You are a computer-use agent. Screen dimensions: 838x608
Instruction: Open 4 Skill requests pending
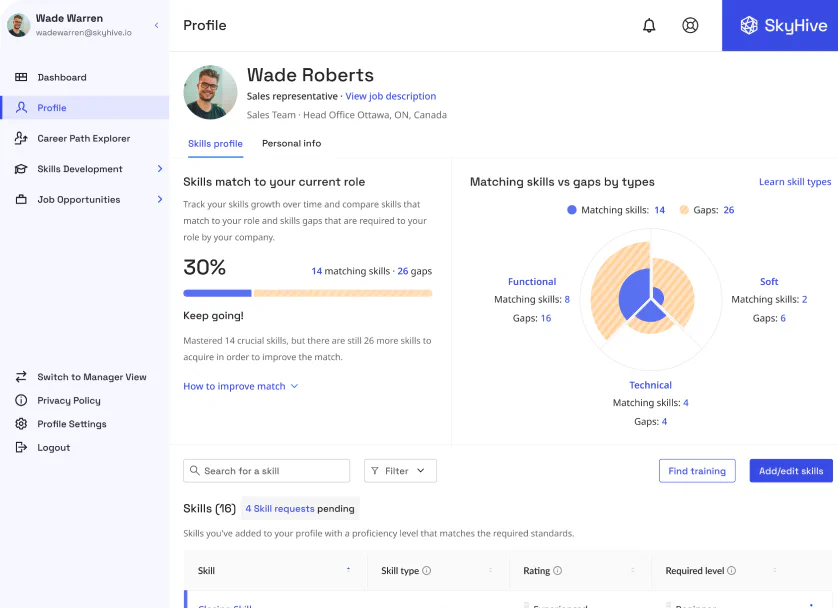(x=300, y=509)
